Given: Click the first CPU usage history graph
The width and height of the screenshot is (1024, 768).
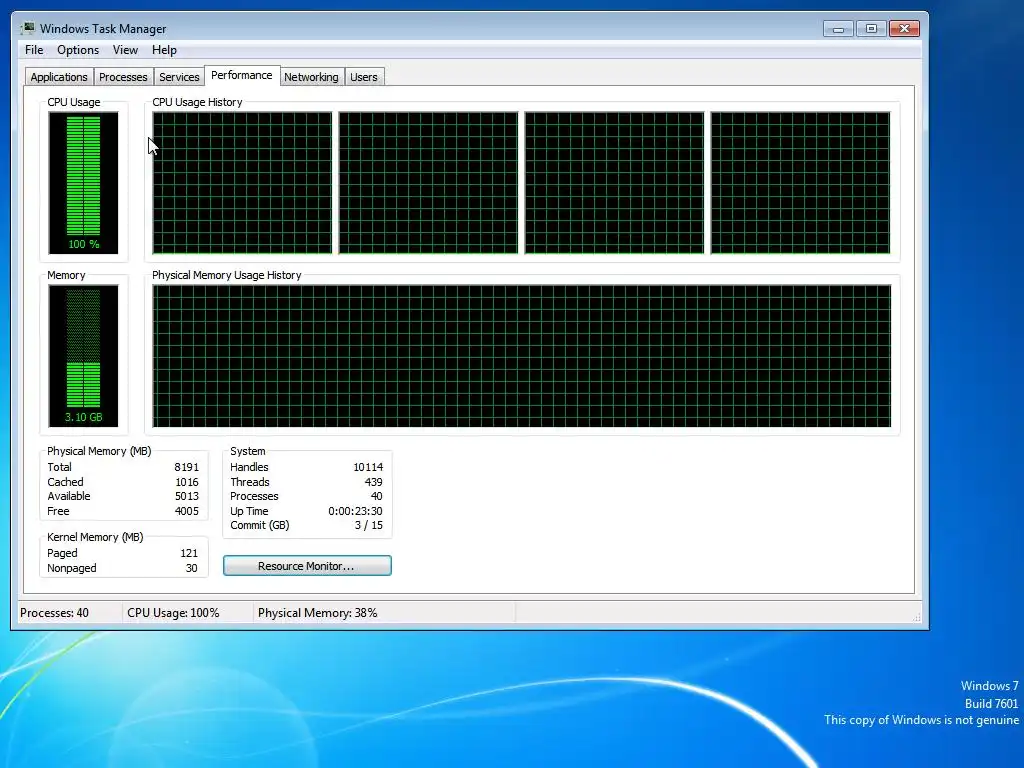Looking at the screenshot, I should [242, 183].
